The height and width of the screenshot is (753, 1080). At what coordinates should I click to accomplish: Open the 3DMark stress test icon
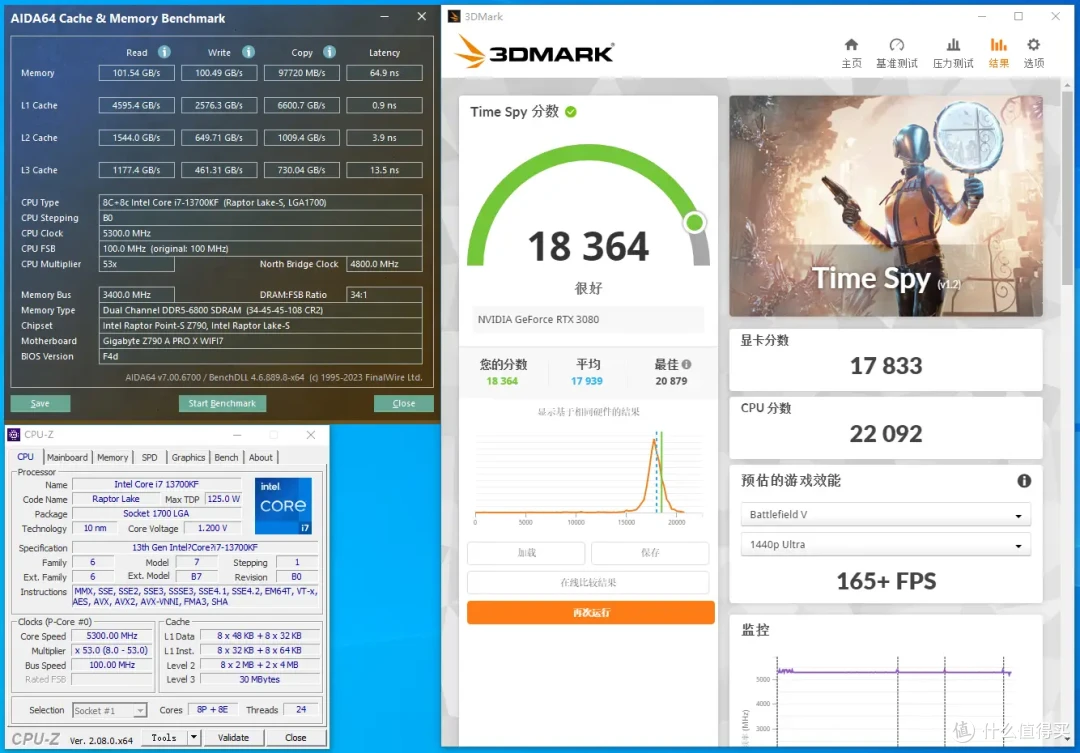[953, 45]
